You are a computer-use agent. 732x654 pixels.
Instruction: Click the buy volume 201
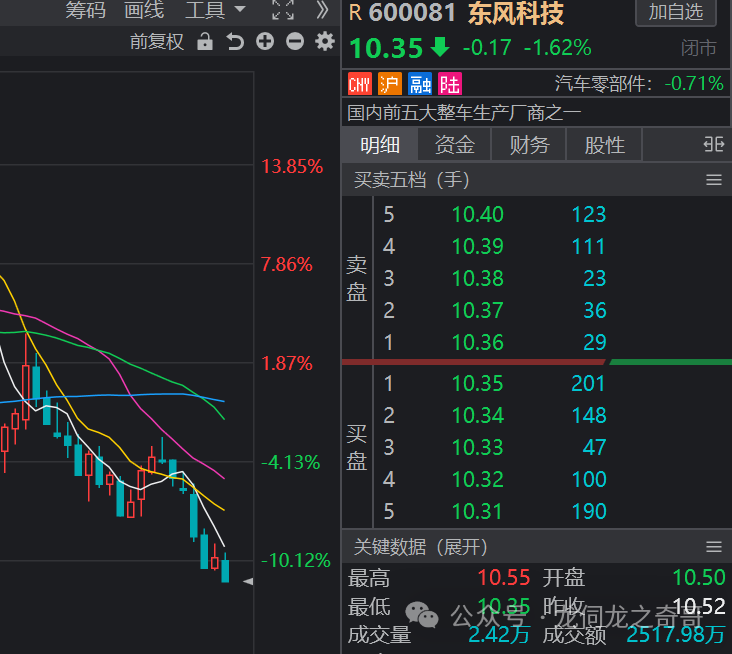(x=588, y=384)
